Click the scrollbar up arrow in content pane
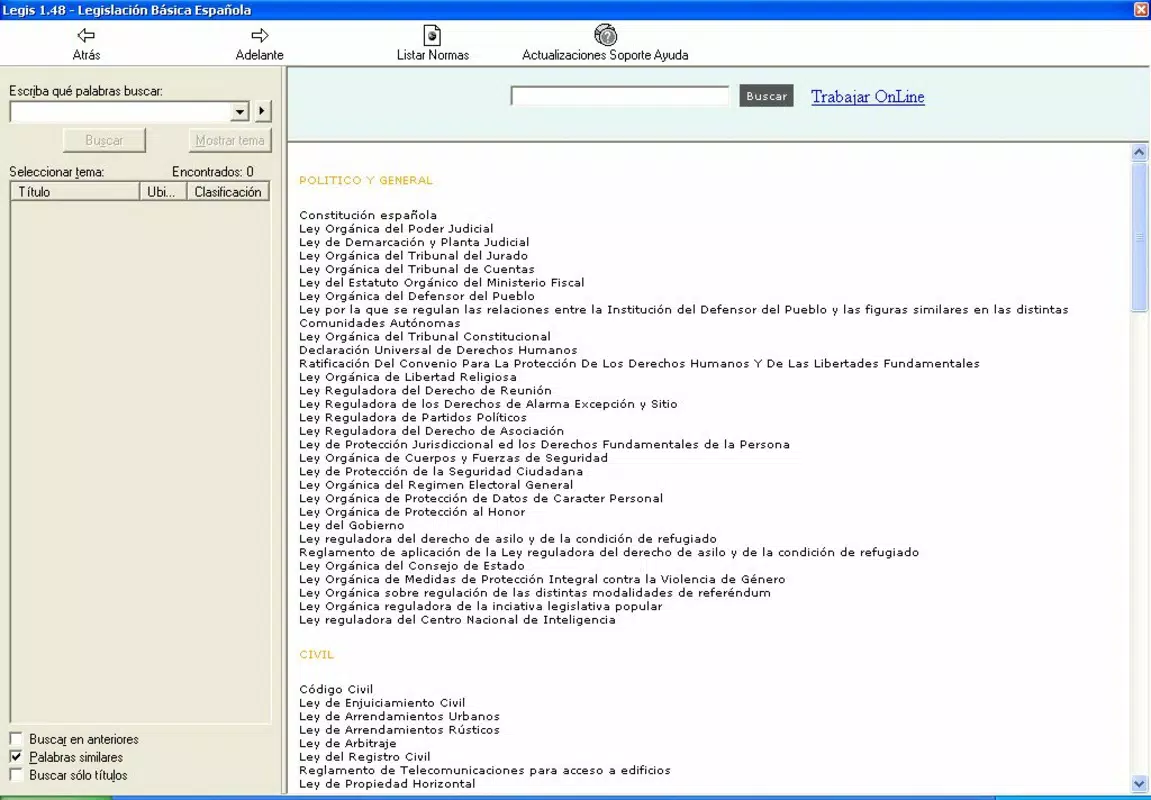1151x800 pixels. click(1139, 153)
